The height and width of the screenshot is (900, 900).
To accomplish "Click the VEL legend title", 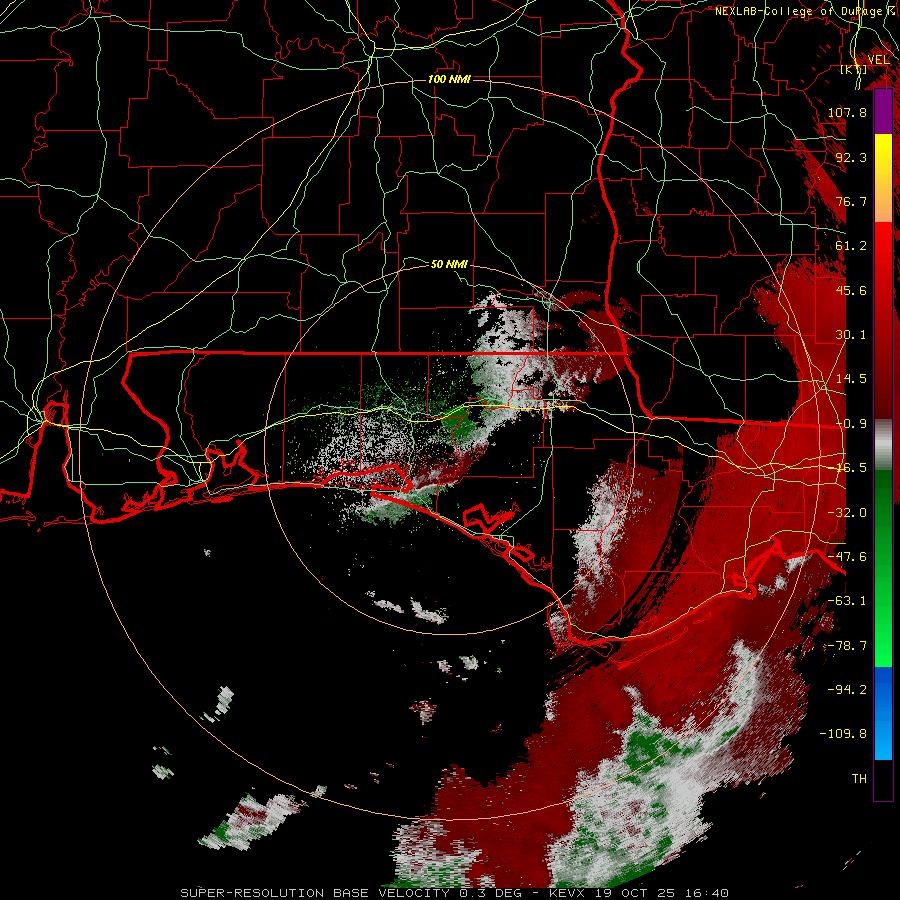I will coord(878,60).
